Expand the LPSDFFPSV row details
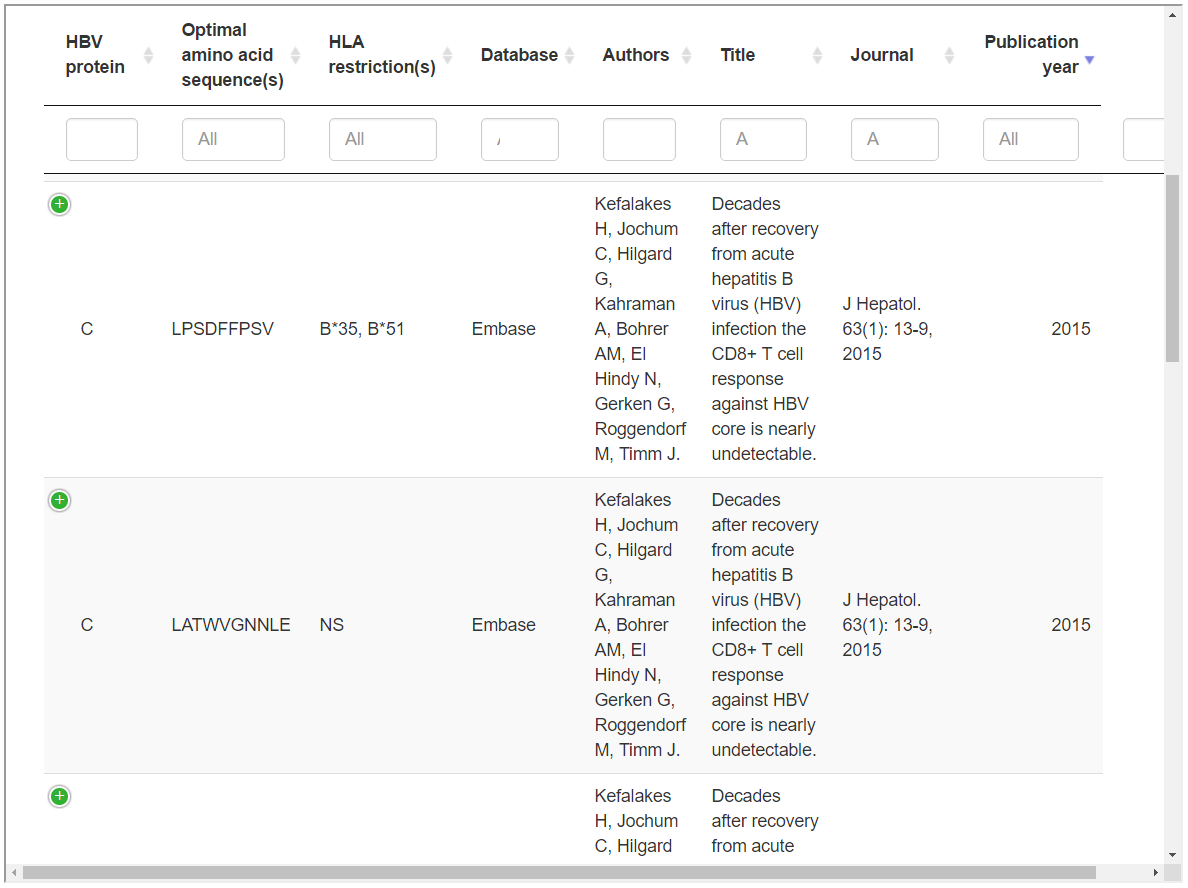 click(x=59, y=204)
